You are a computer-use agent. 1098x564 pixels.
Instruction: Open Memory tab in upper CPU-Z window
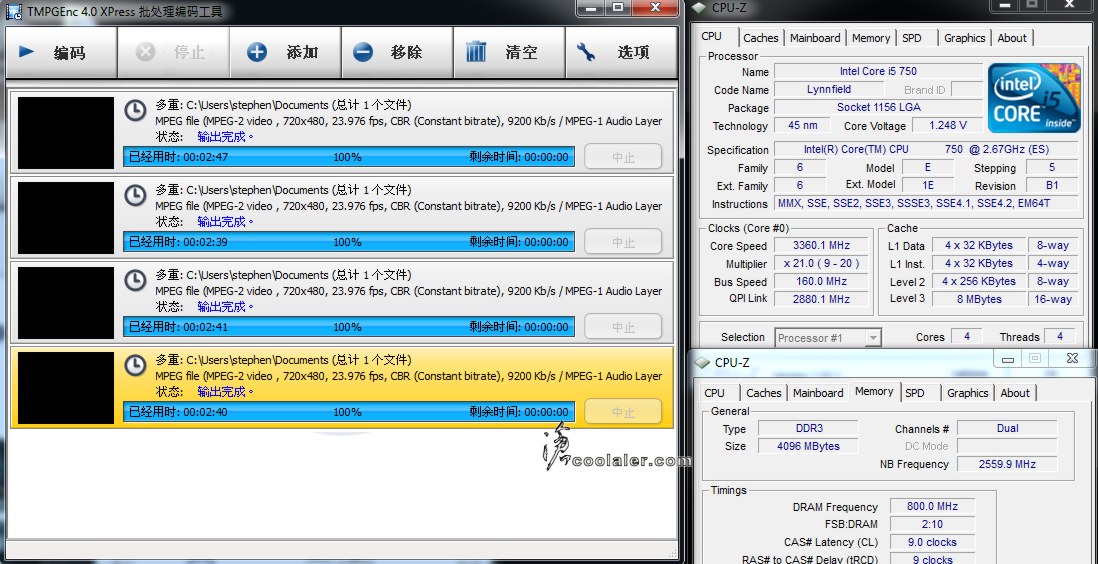(x=871, y=38)
